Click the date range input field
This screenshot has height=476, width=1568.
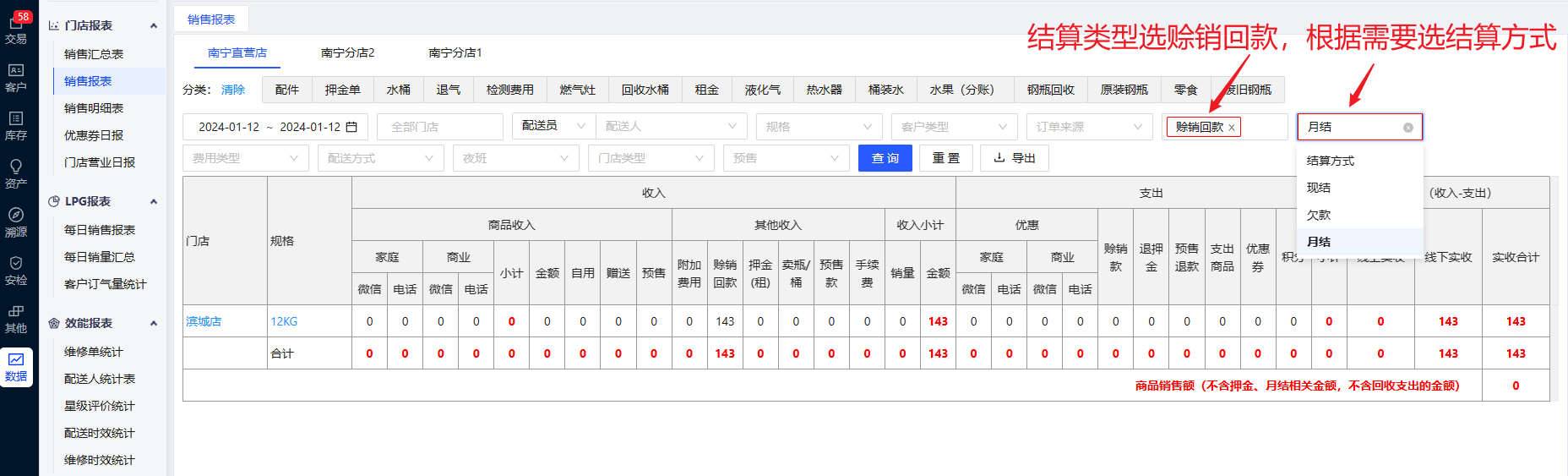coord(275,127)
